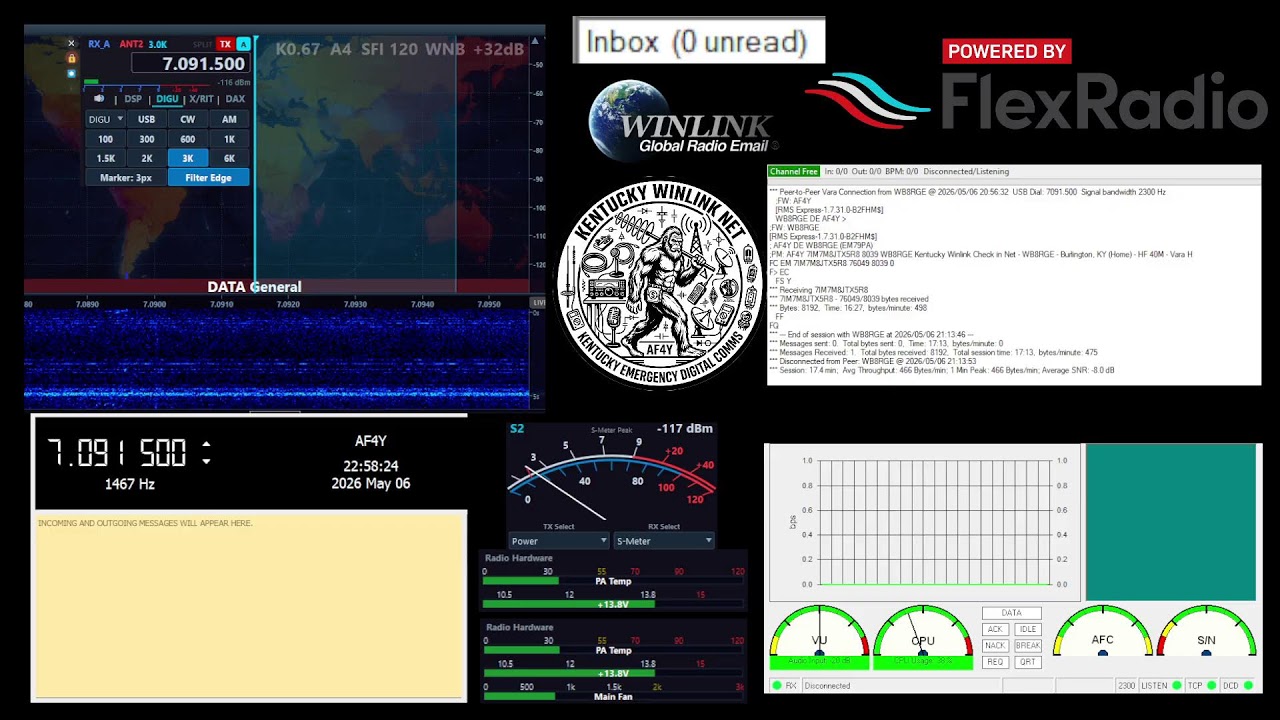Click the incoming and outgoing messages area
1280x720 pixels.
coord(251,604)
